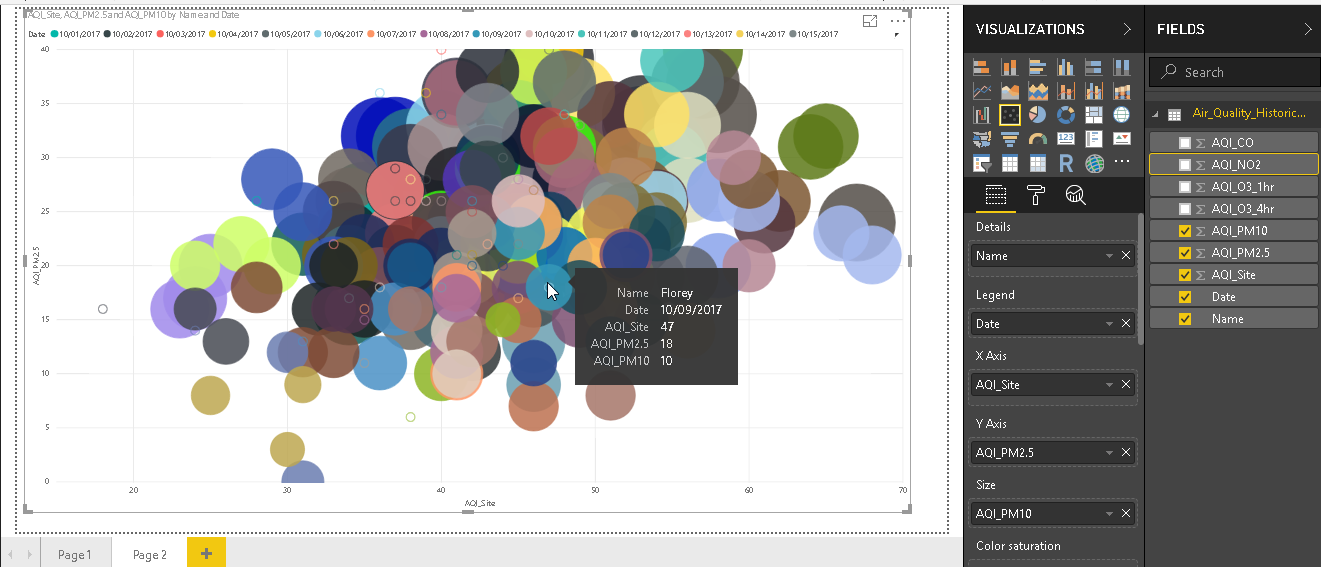Pick the funnel chart visualization icon
Viewport: 1321px width, 567px height.
tap(1010, 139)
